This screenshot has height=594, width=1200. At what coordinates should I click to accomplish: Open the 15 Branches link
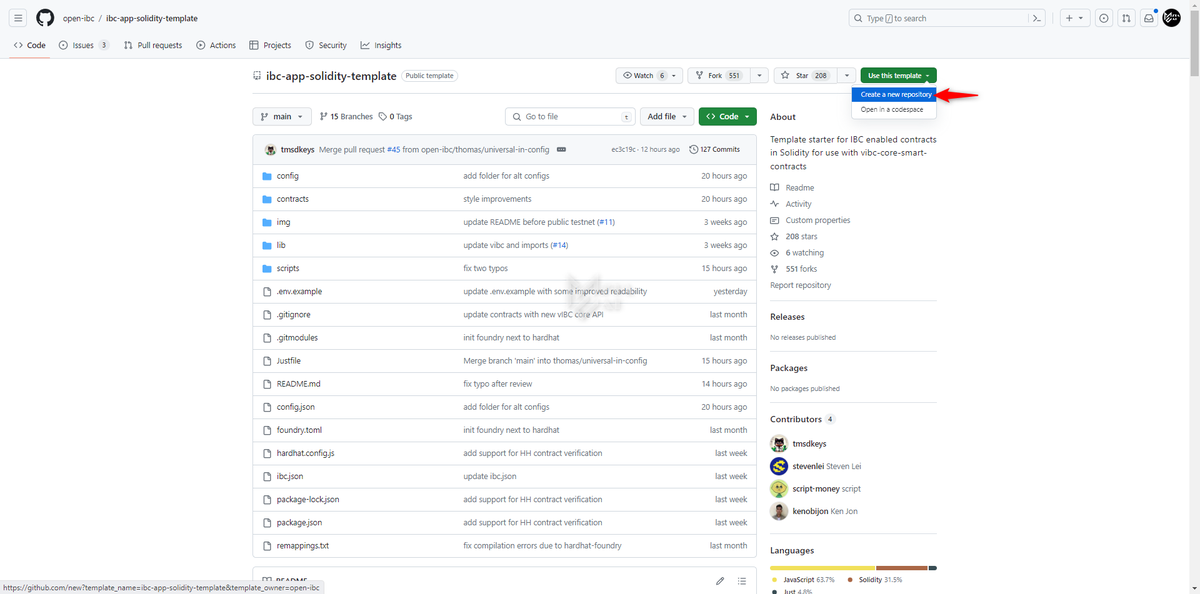tap(346, 117)
